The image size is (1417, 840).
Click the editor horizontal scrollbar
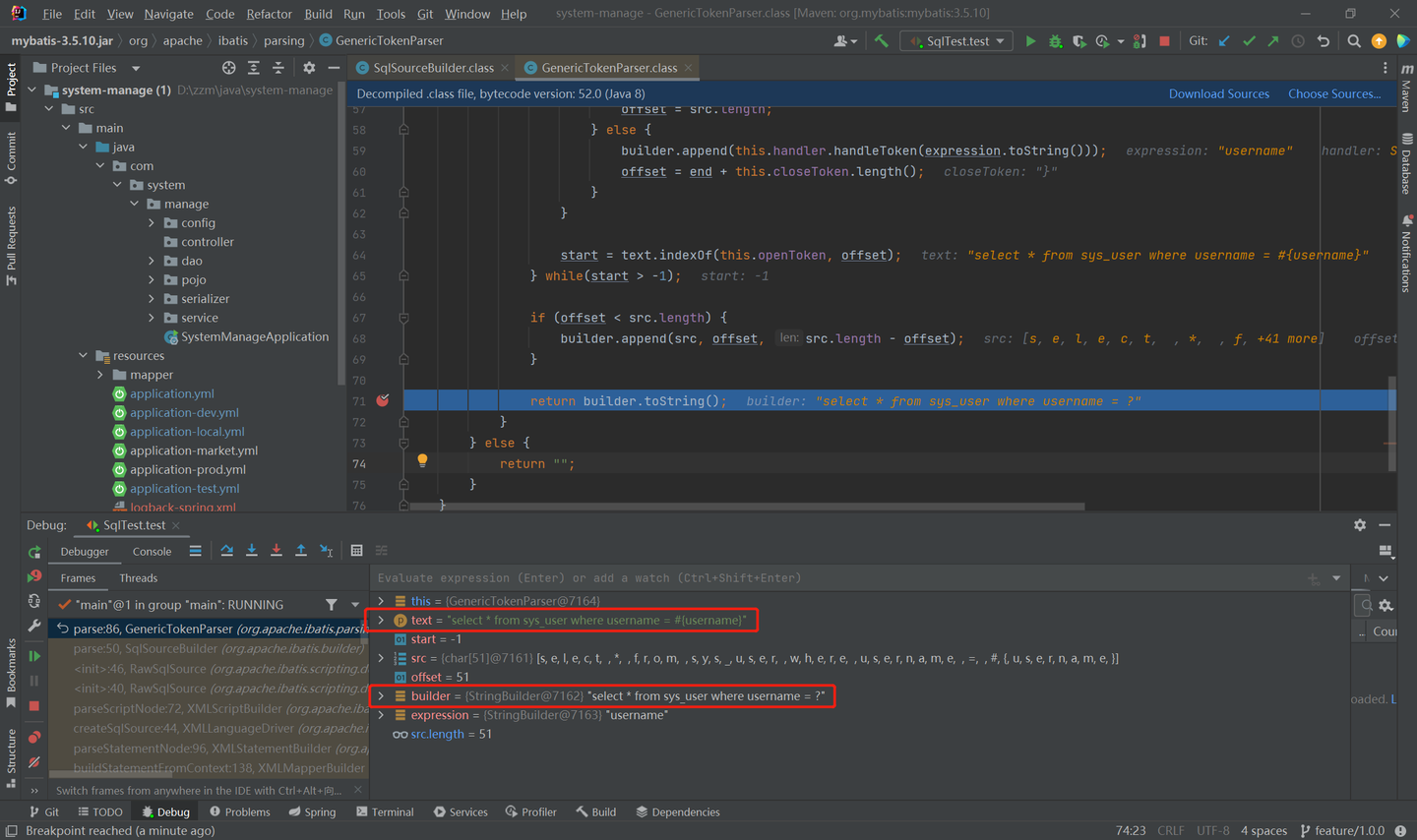[x=748, y=507]
